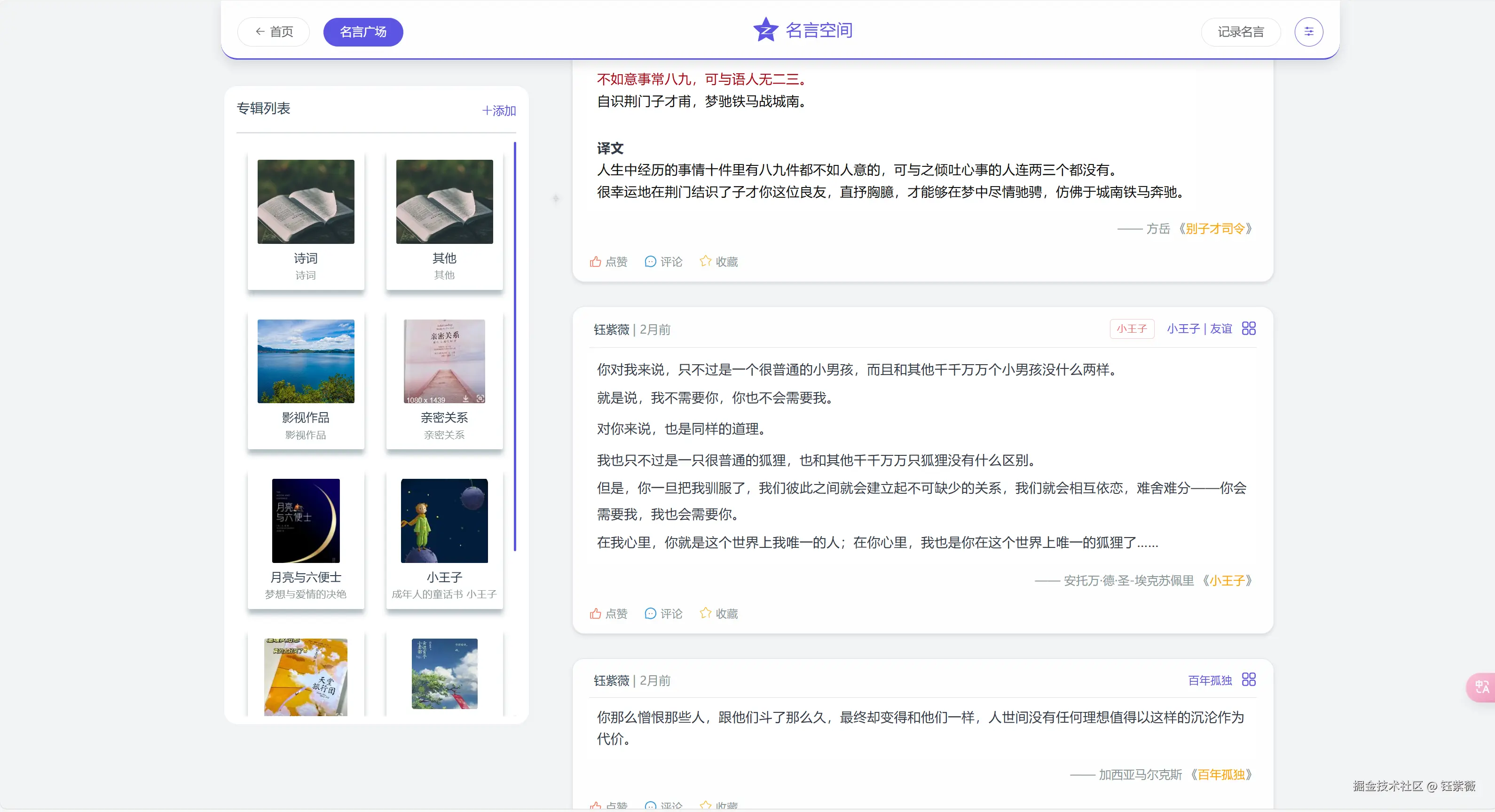Click the back arrow beside 首页

click(260, 31)
